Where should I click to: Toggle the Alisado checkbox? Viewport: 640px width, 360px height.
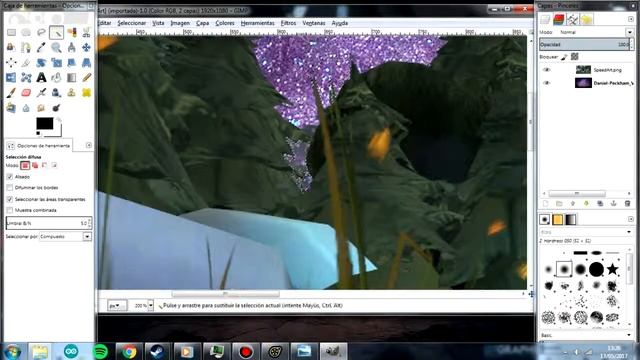pyautogui.click(x=10, y=177)
